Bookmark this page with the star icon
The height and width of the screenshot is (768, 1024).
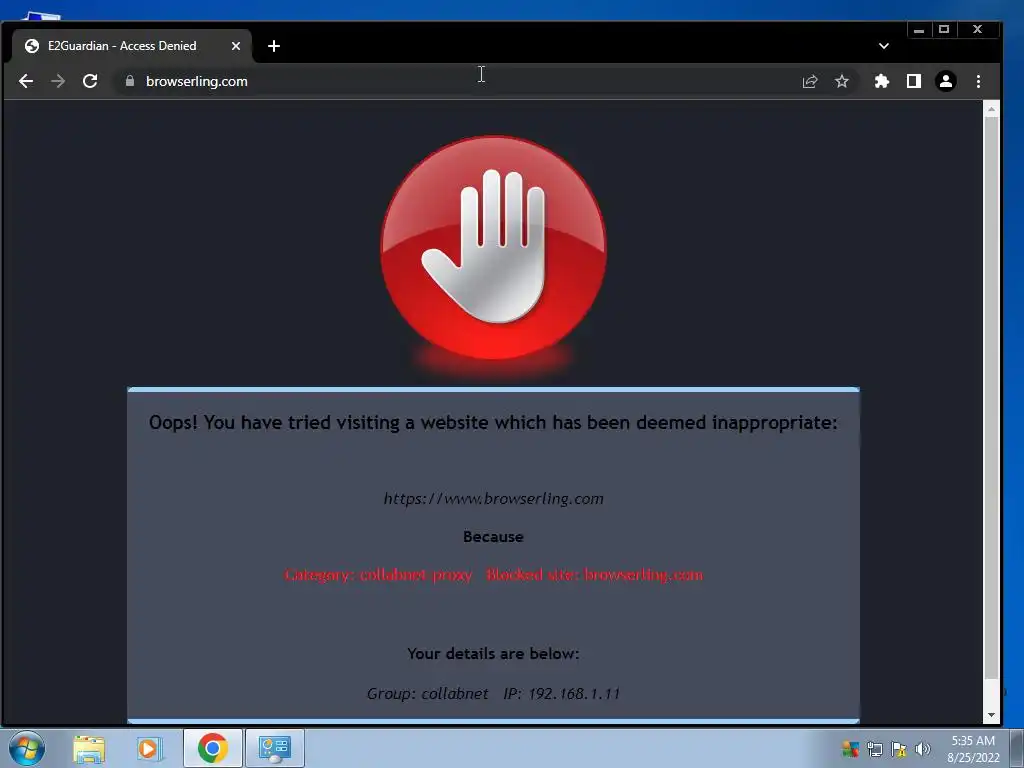point(842,81)
